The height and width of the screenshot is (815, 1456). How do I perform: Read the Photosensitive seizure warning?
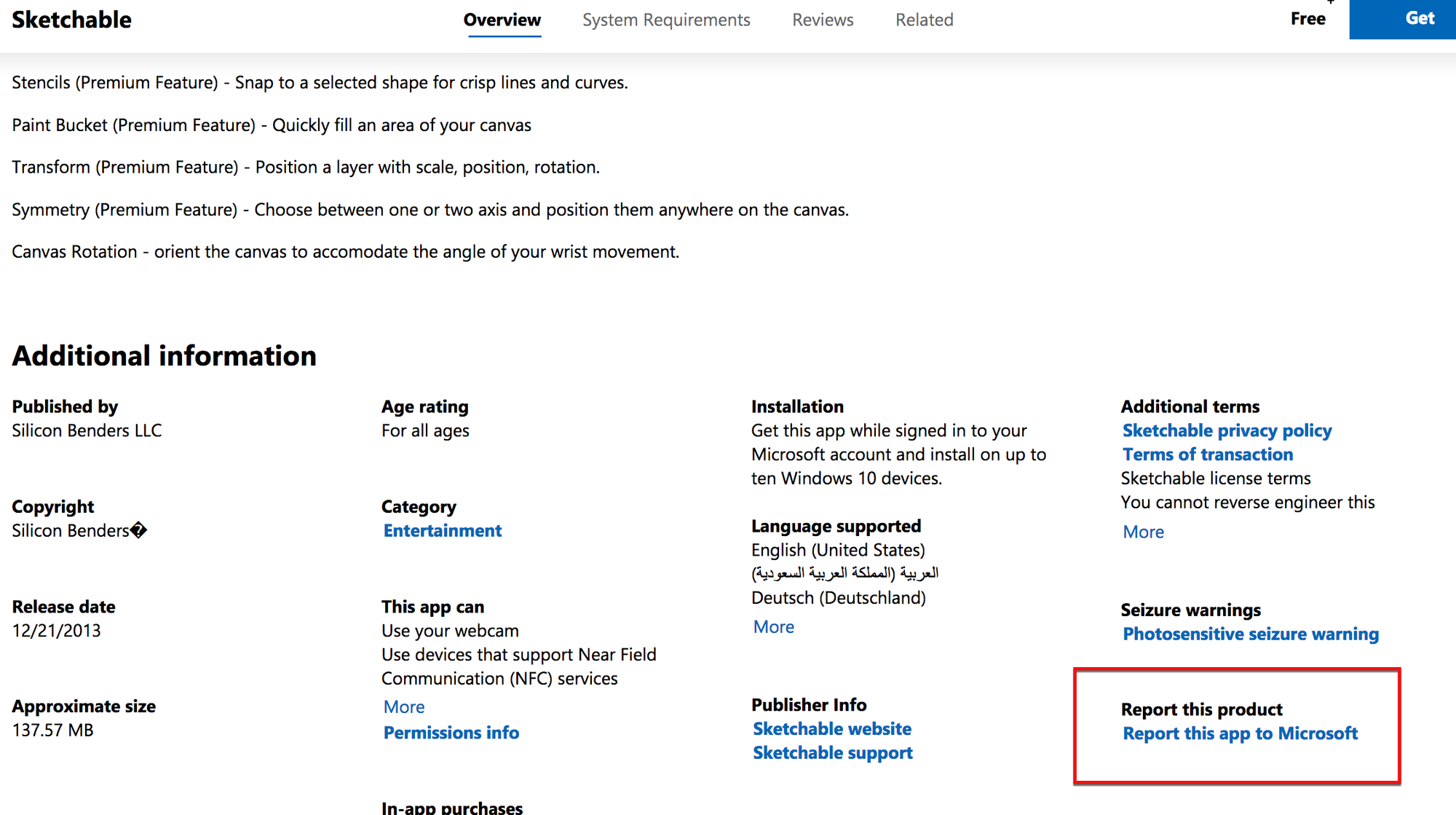click(x=1250, y=634)
